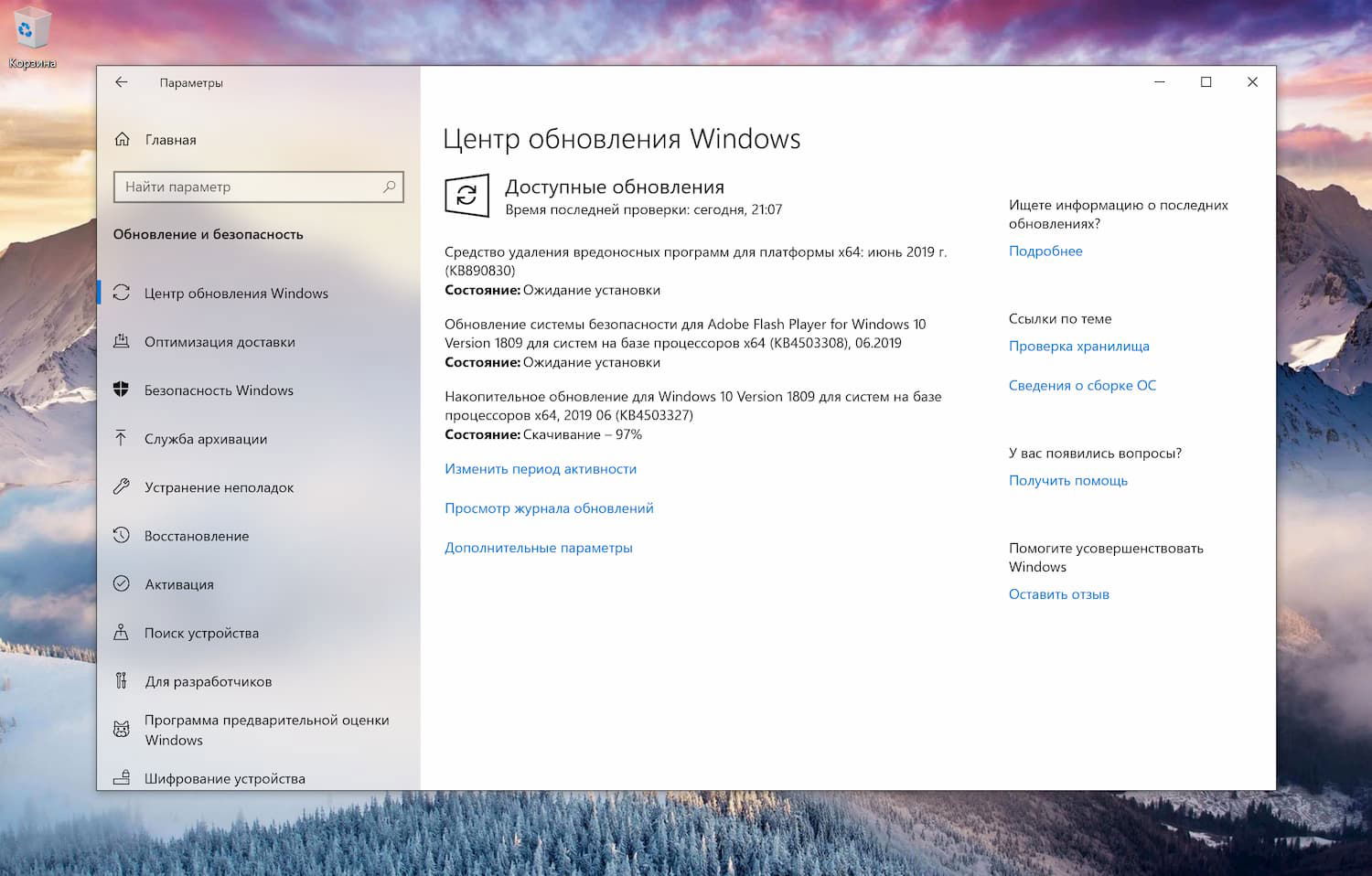
Task: Click the Оптимизация доставки icon
Action: pyautogui.click(x=123, y=341)
